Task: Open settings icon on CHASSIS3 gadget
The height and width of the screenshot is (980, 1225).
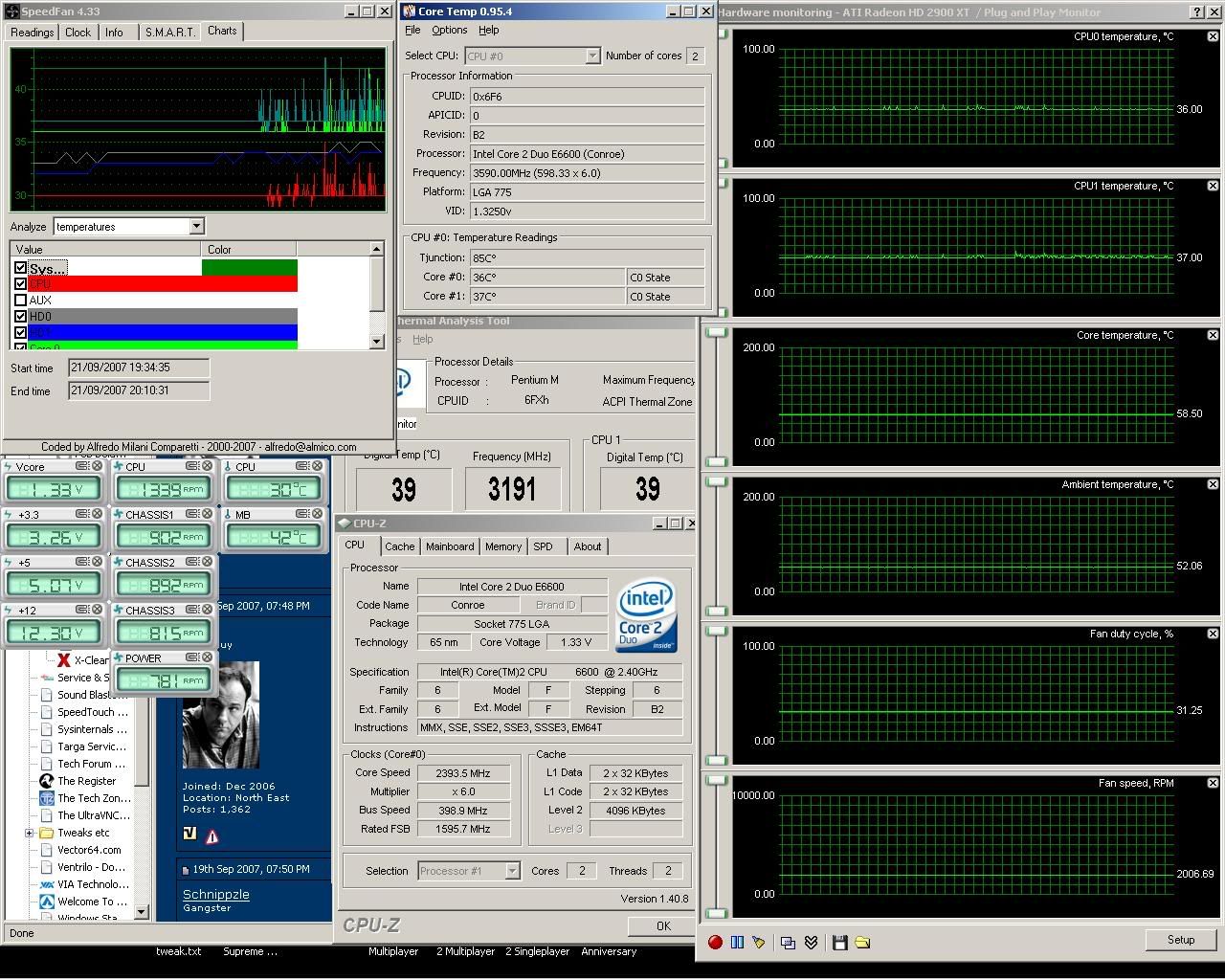Action: 192,610
